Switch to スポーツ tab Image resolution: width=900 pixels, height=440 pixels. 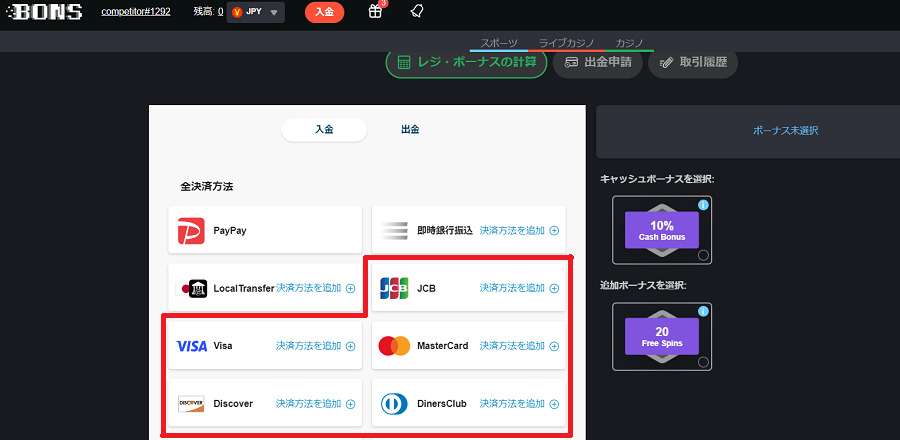click(499, 44)
